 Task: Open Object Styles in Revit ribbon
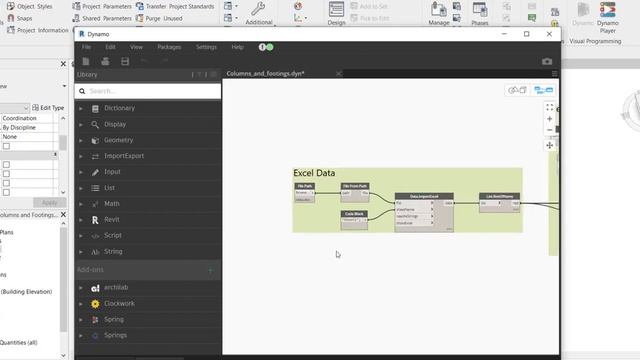point(29,6)
